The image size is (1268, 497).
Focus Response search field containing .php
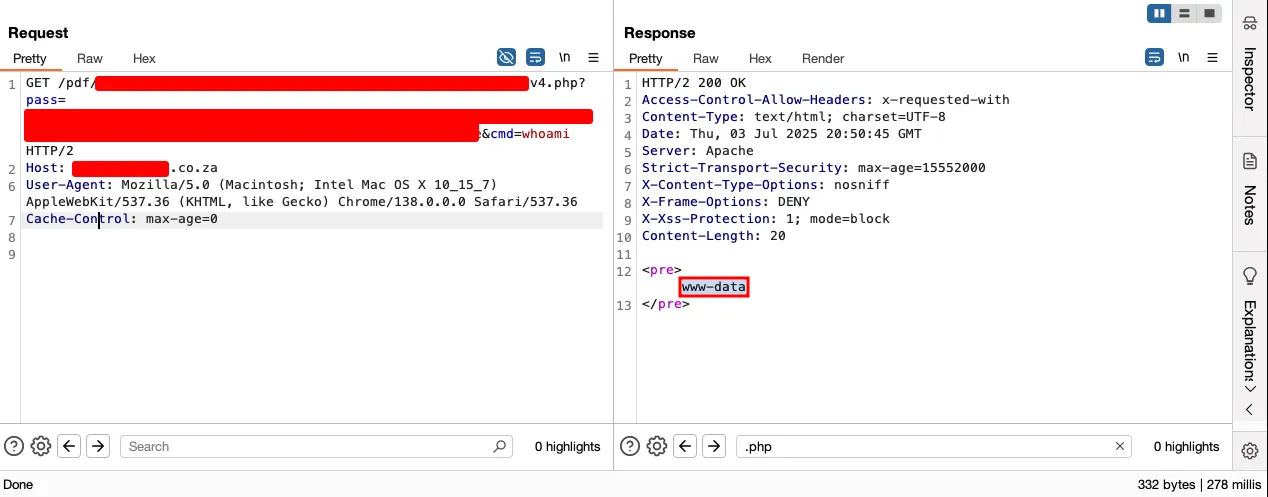click(934, 446)
